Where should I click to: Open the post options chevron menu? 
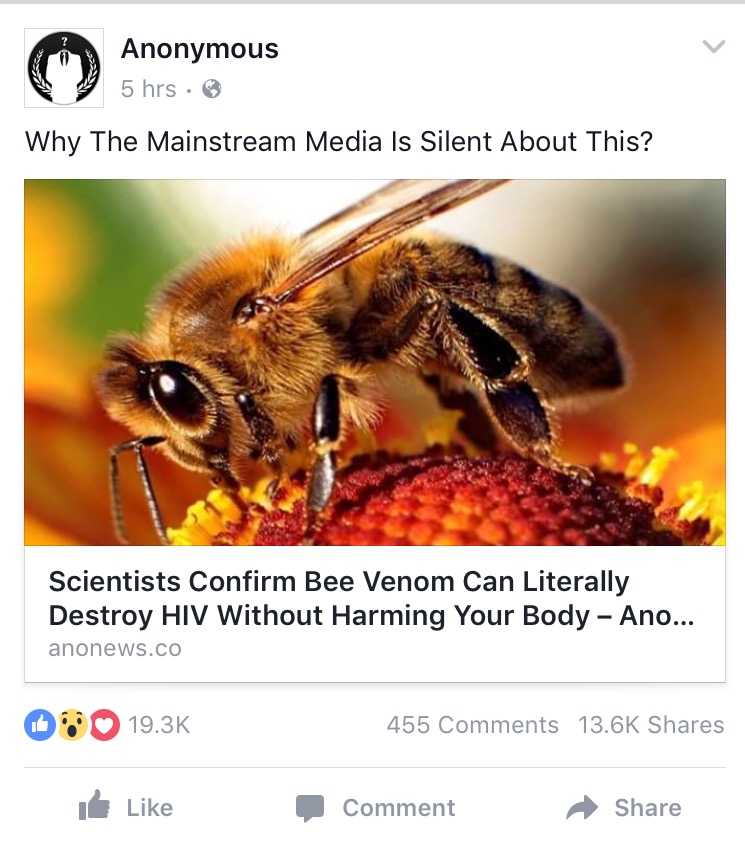coord(714,47)
